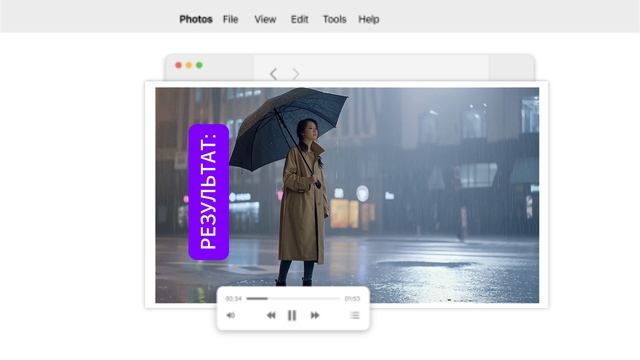Open the playlist list icon
The width and height of the screenshot is (640, 360).
pyautogui.click(x=355, y=315)
